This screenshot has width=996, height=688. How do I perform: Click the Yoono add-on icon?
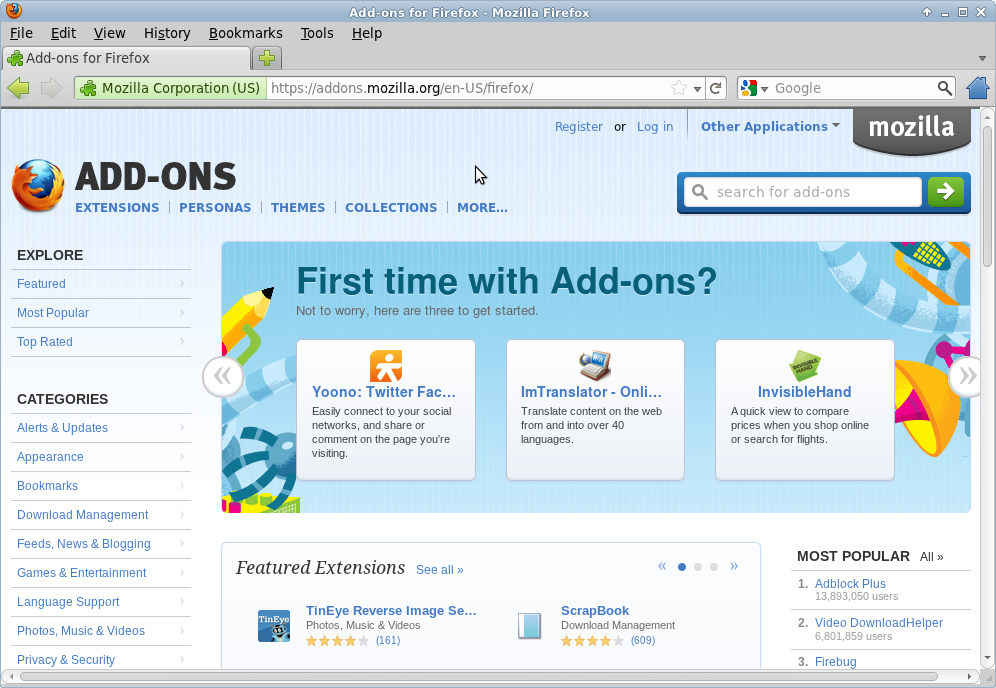point(386,366)
